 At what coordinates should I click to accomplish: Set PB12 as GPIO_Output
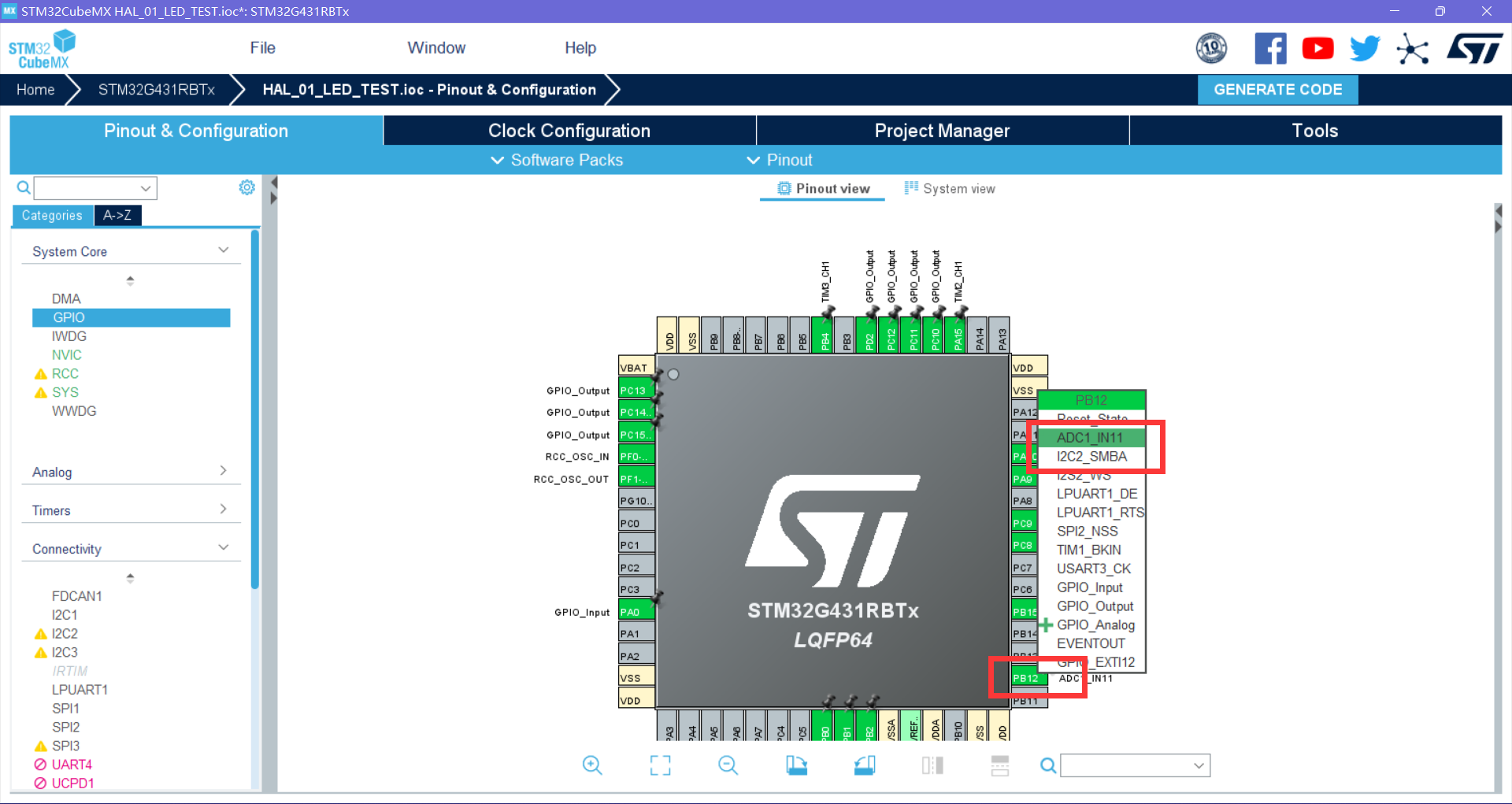(1093, 606)
